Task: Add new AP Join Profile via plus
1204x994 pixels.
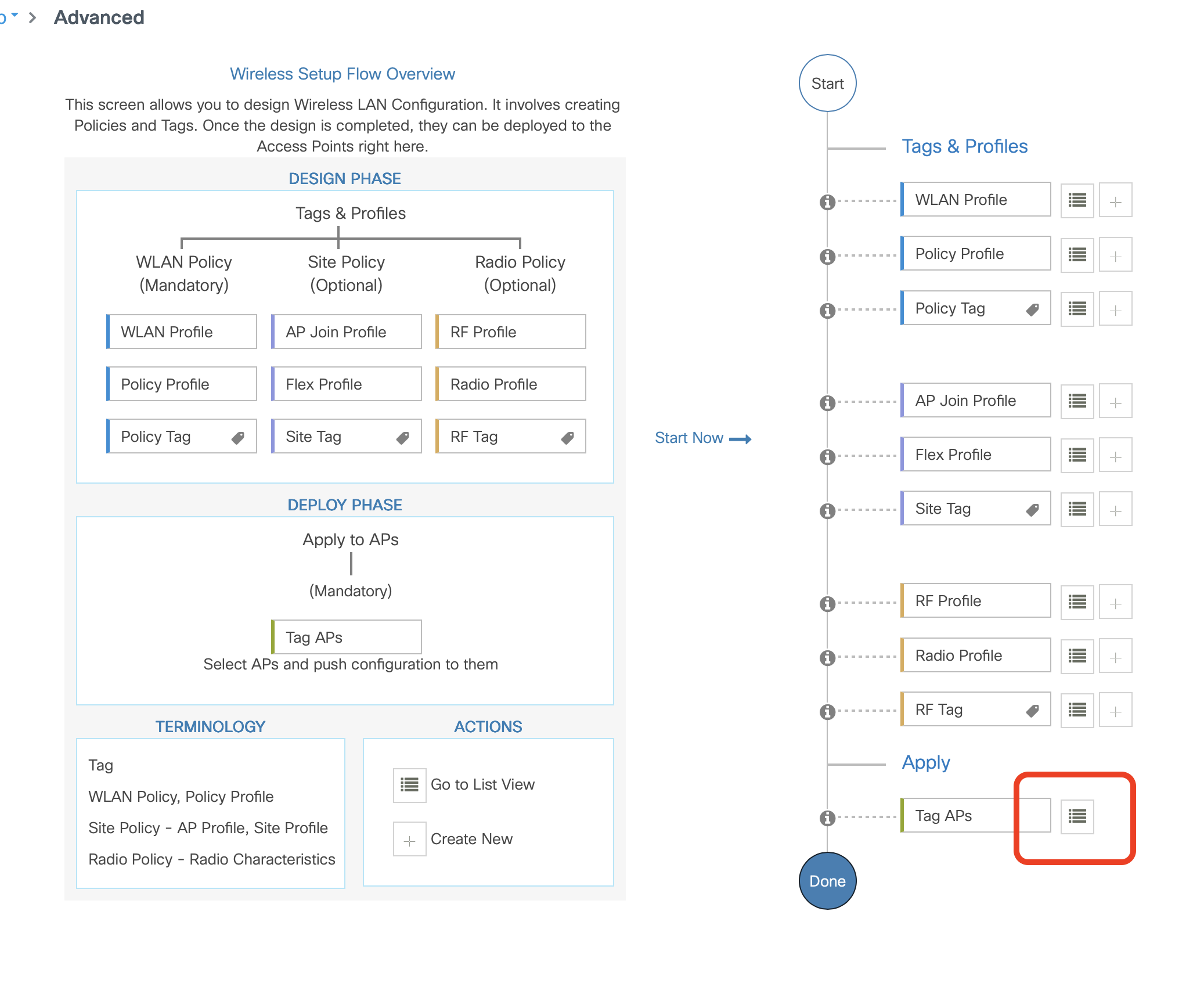Action: [1115, 401]
